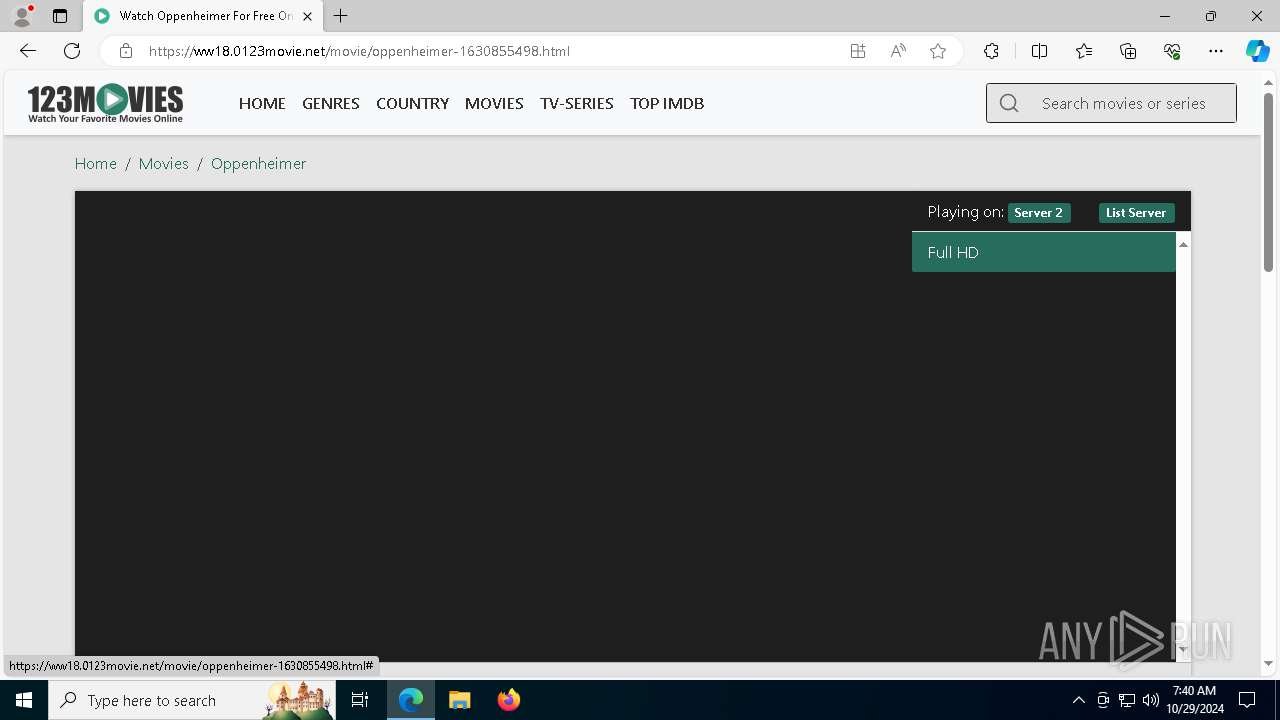Click the Windows taskbar search box

(191, 700)
